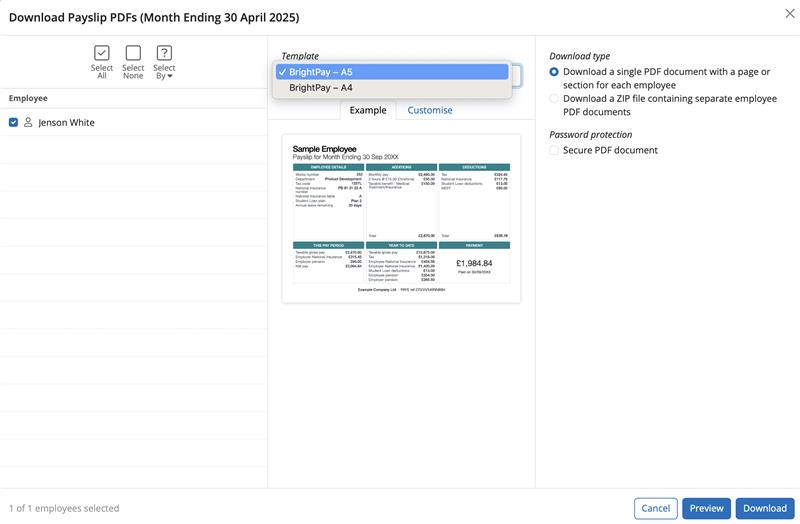Click the Select All icon
This screenshot has height=524, width=800.
[102, 53]
